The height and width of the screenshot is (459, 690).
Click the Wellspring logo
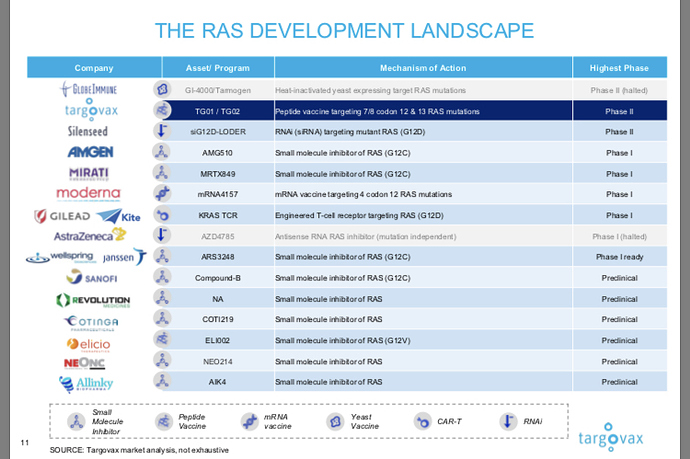point(60,257)
